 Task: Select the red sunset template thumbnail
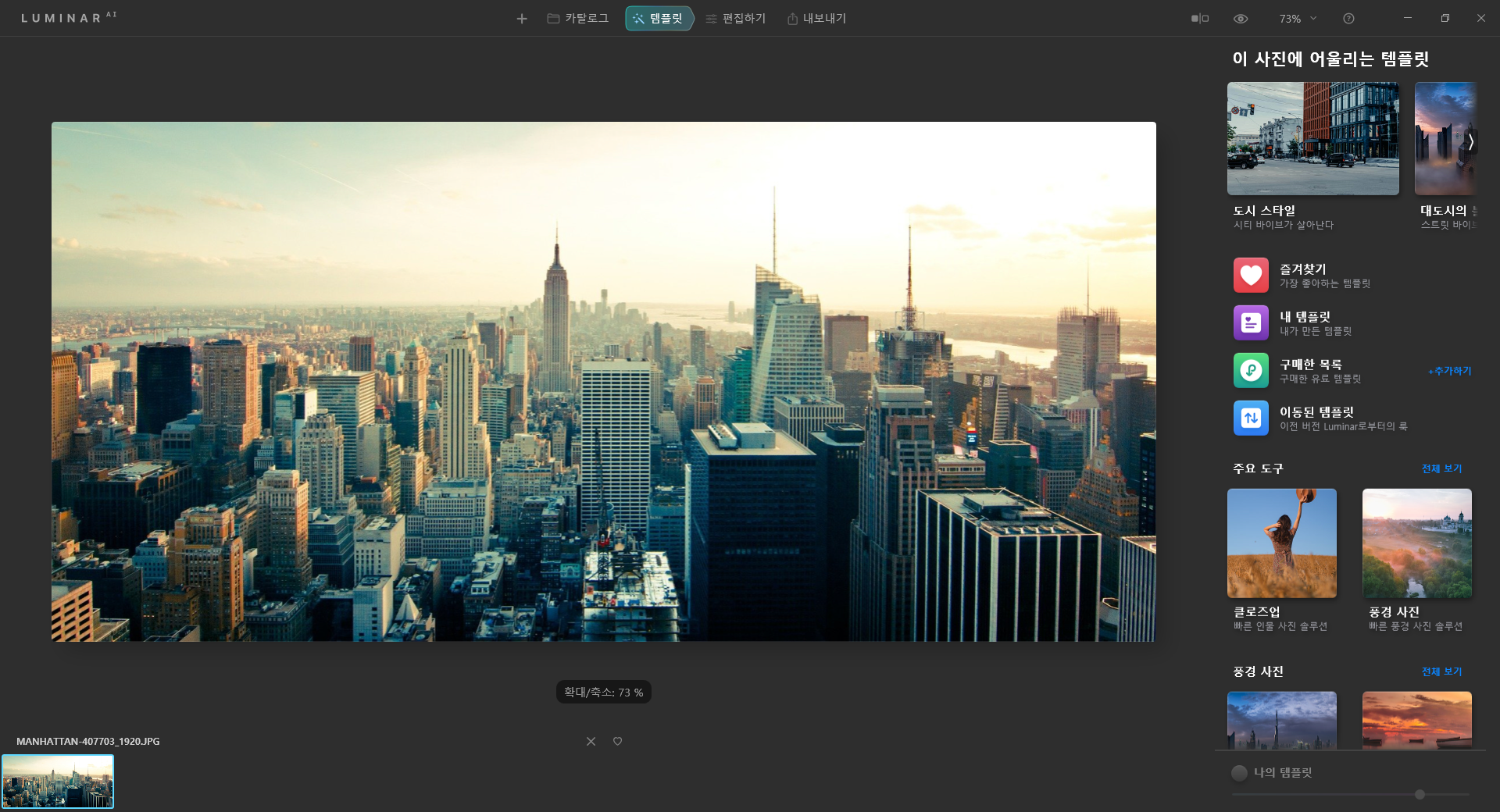click(1416, 720)
